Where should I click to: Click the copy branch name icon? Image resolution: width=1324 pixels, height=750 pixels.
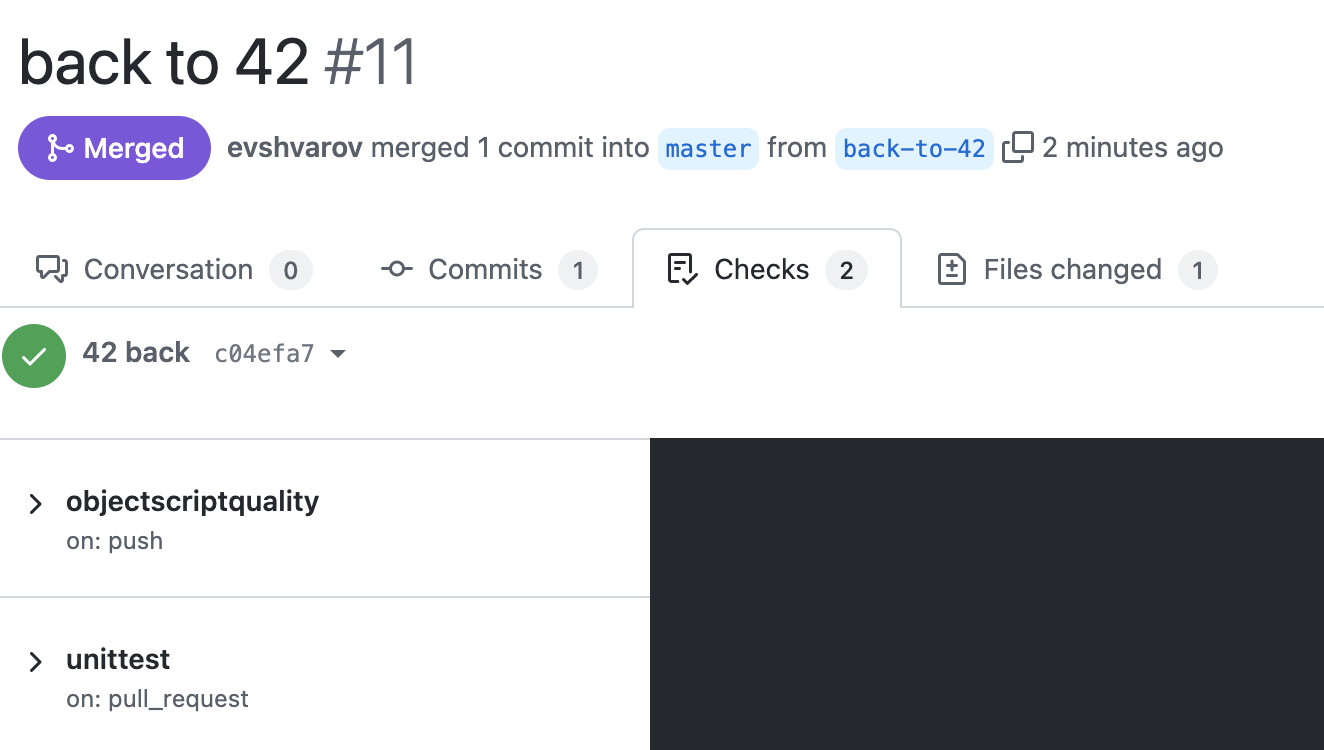click(x=1017, y=148)
